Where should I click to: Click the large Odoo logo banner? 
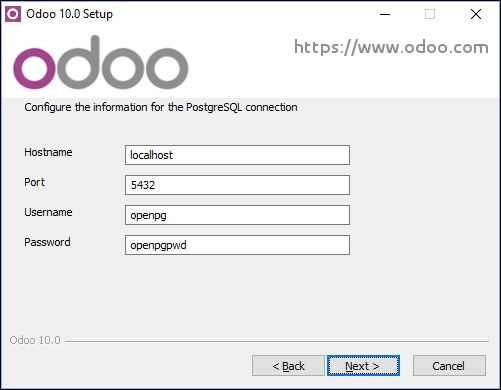pyautogui.click(x=101, y=62)
